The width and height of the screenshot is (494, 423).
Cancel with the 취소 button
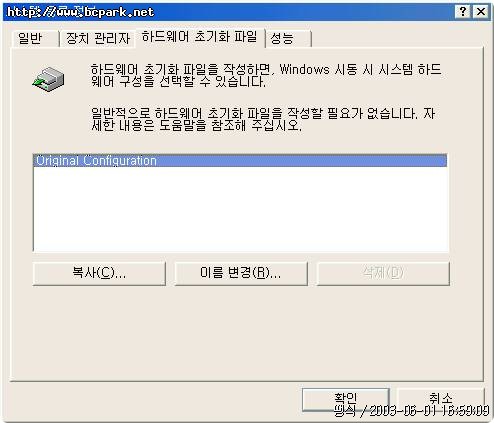[441, 399]
